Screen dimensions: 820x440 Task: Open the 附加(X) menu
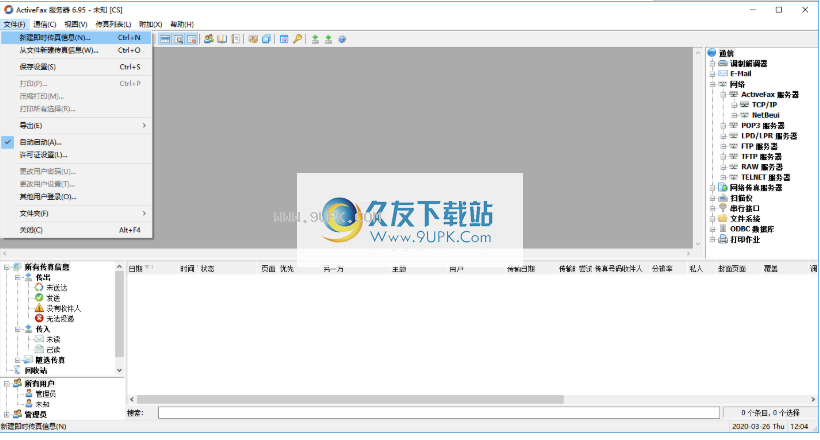151,24
